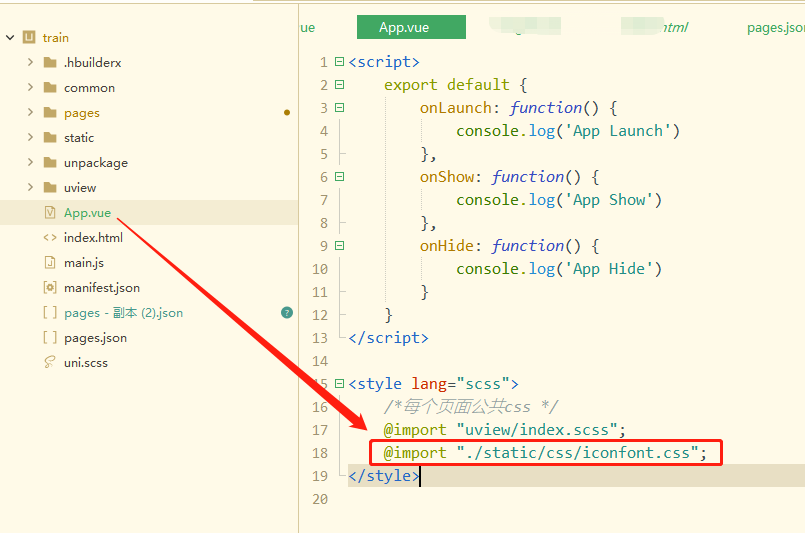Select the .hbuilderx folder label
The image size is (805, 533).
[x=92, y=63]
